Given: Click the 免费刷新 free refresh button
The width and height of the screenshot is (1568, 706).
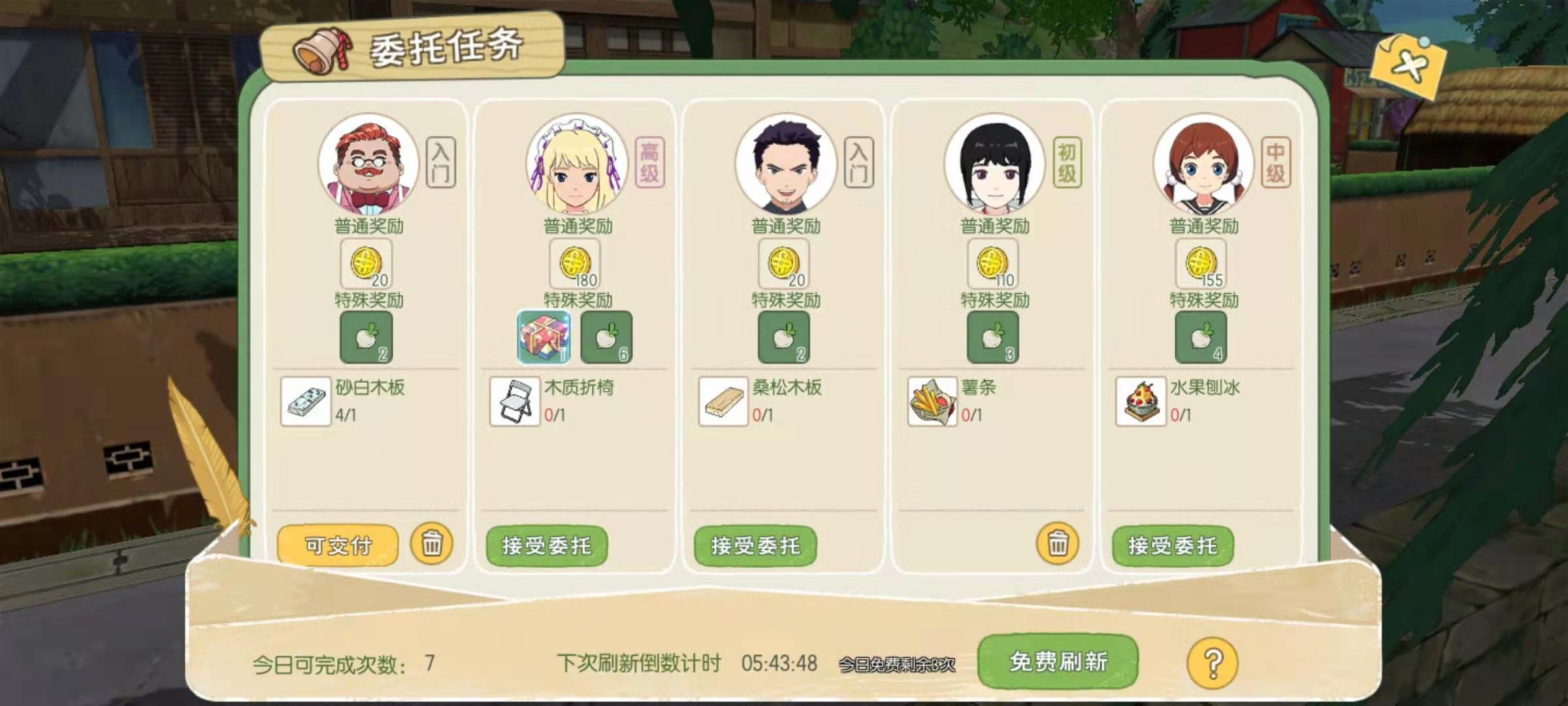Looking at the screenshot, I should pos(1058,662).
